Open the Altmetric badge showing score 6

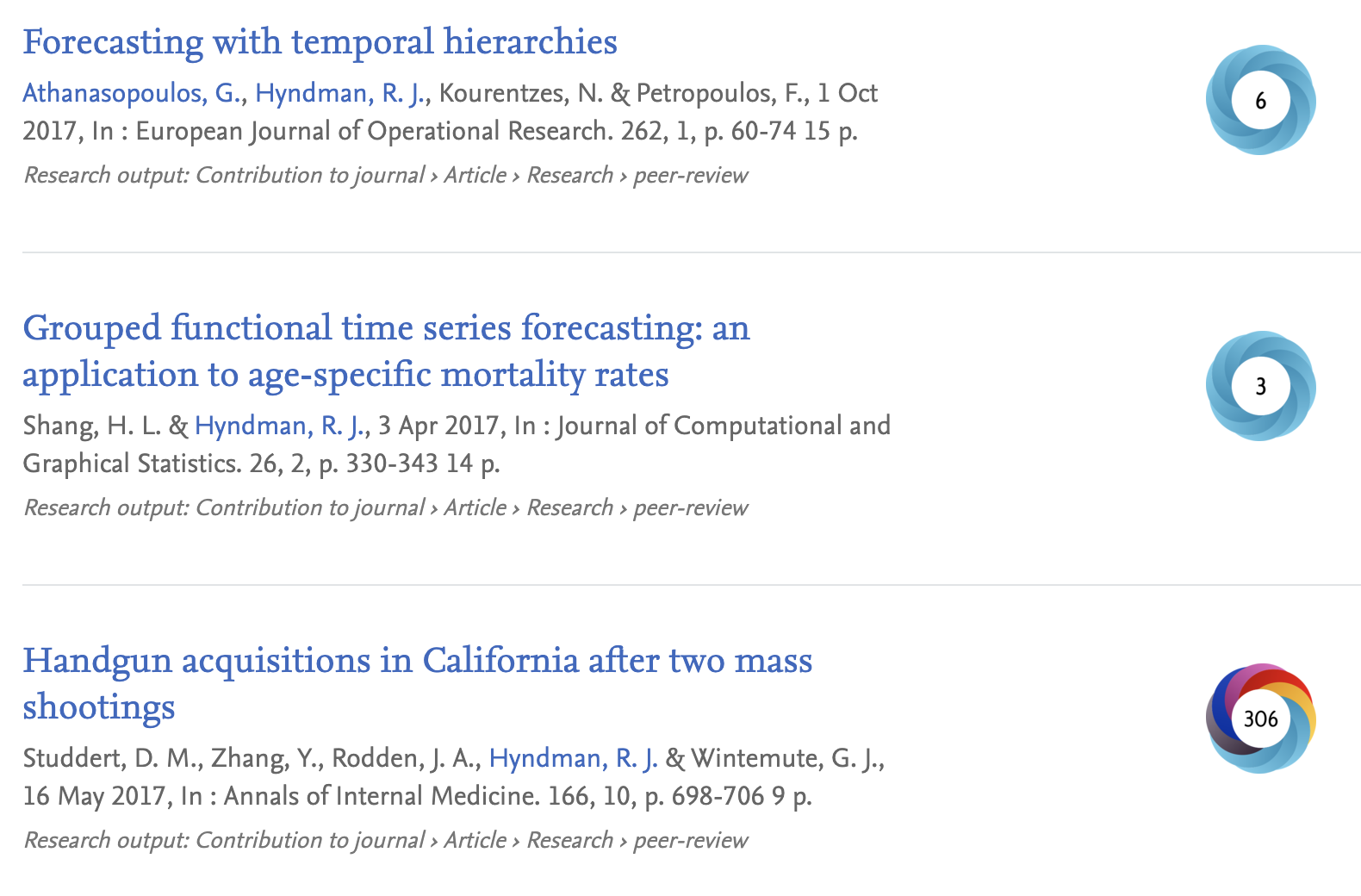pos(1260,100)
